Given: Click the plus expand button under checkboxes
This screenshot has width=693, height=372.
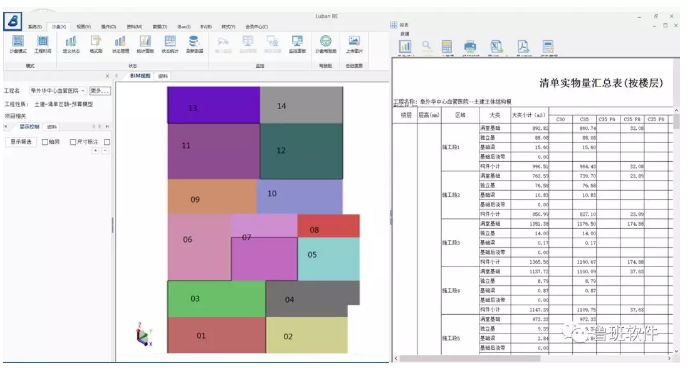Looking at the screenshot, I should click(95, 151).
